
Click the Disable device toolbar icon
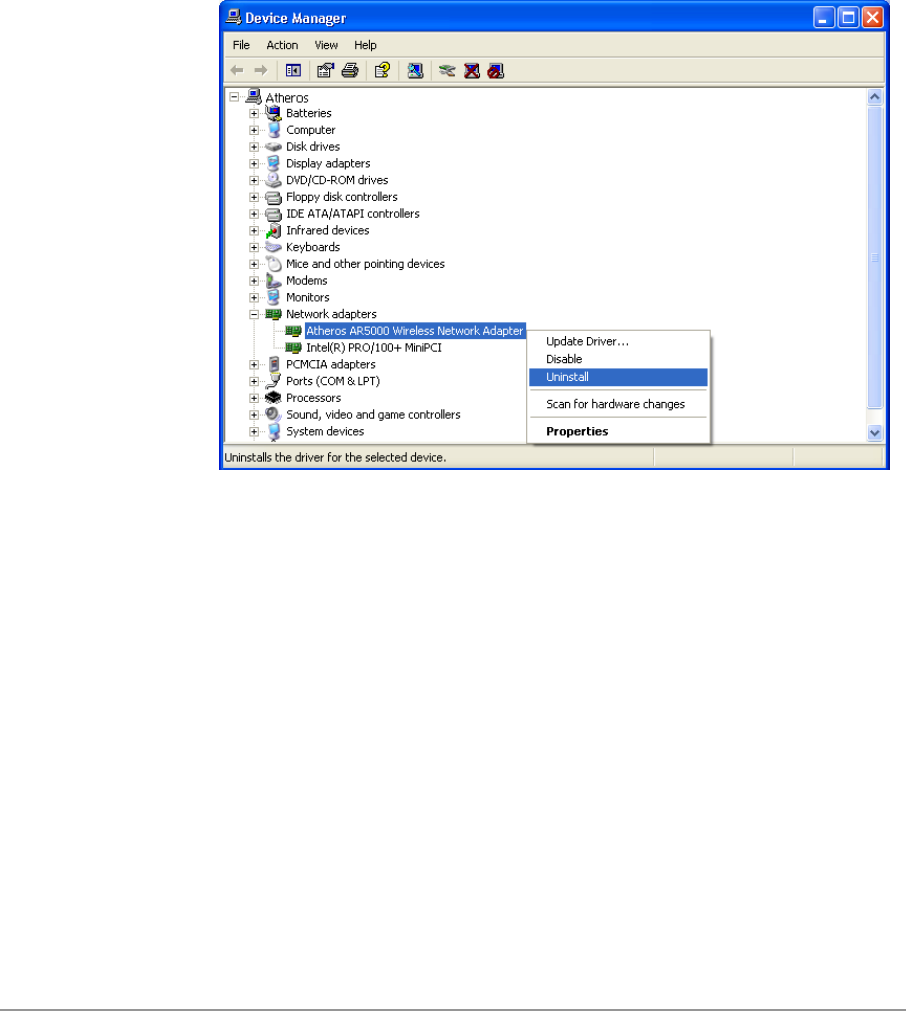pos(495,70)
